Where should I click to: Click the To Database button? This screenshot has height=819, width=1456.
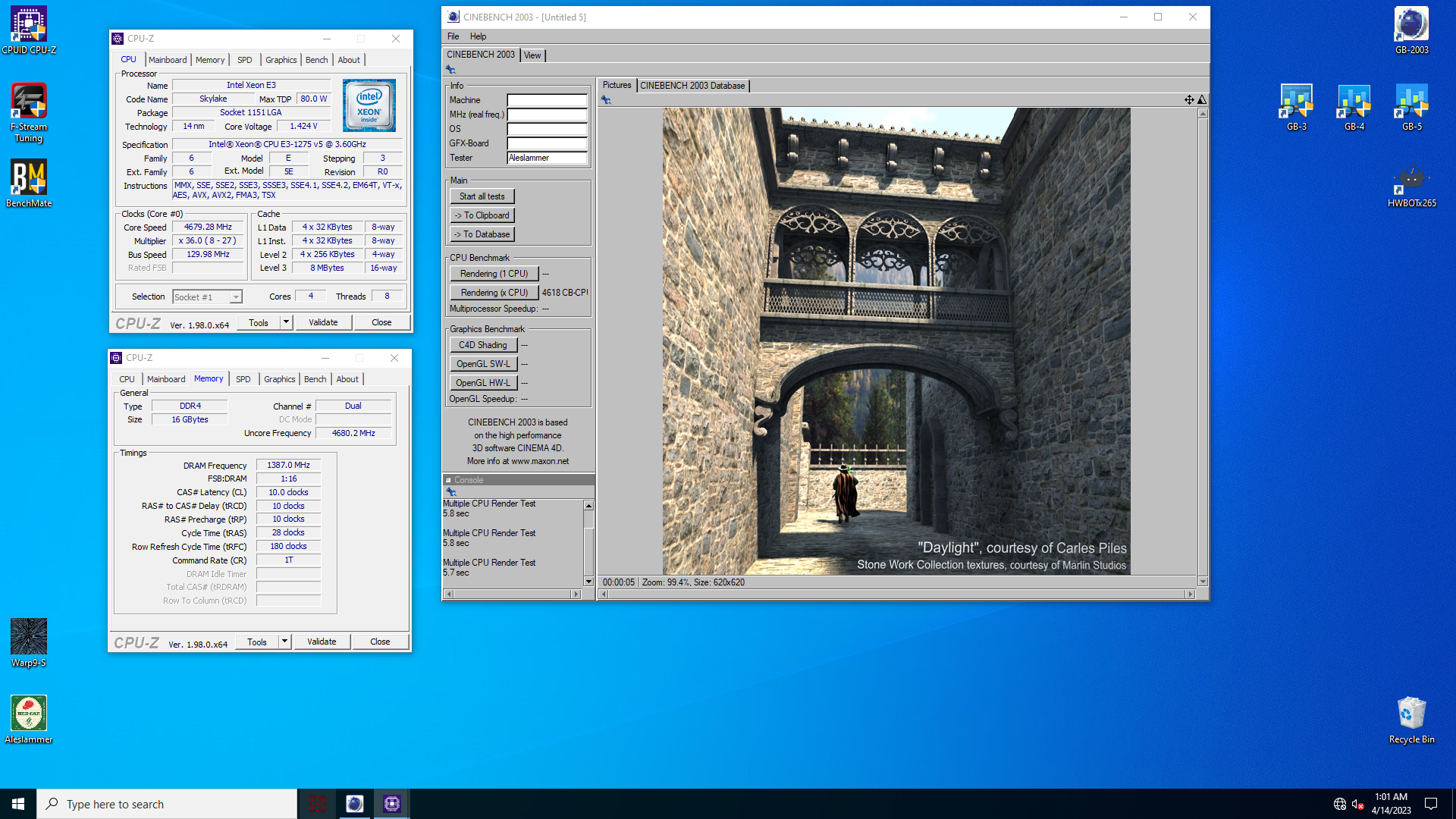482,234
